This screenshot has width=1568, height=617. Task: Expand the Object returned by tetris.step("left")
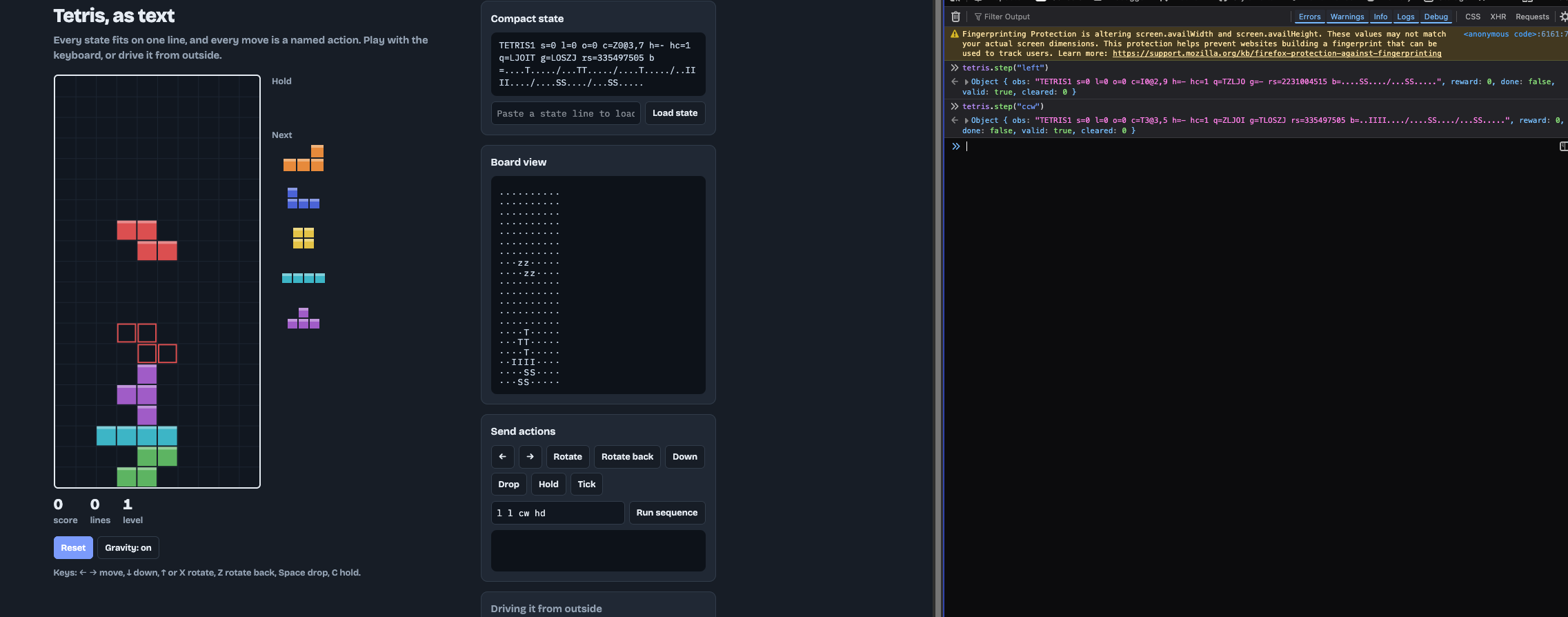point(966,82)
